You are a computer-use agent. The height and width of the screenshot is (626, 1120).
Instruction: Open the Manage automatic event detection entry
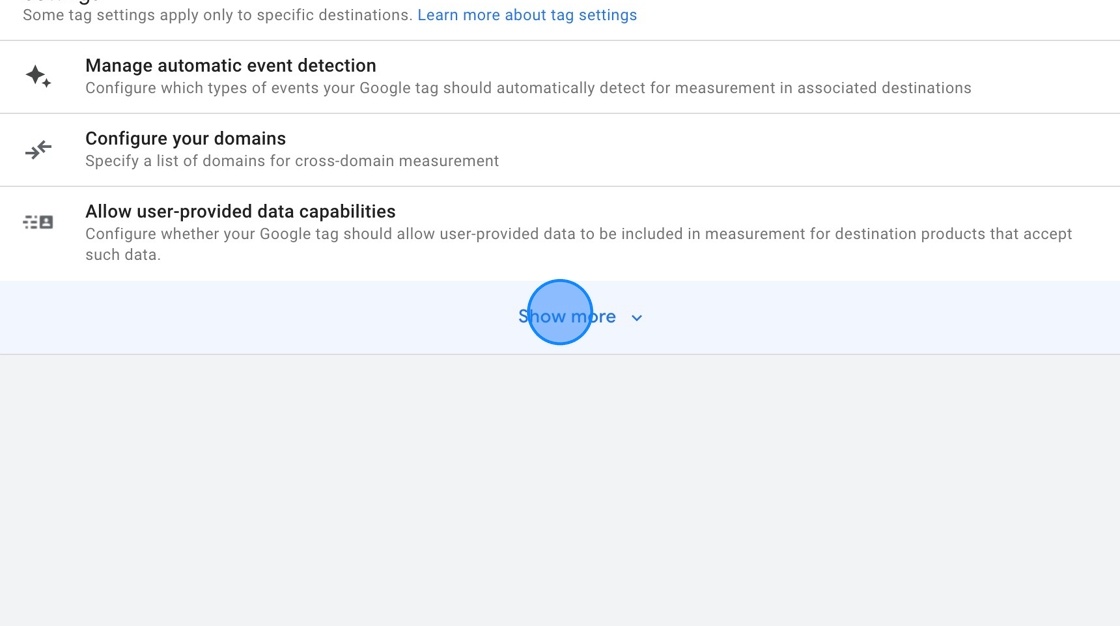click(231, 65)
